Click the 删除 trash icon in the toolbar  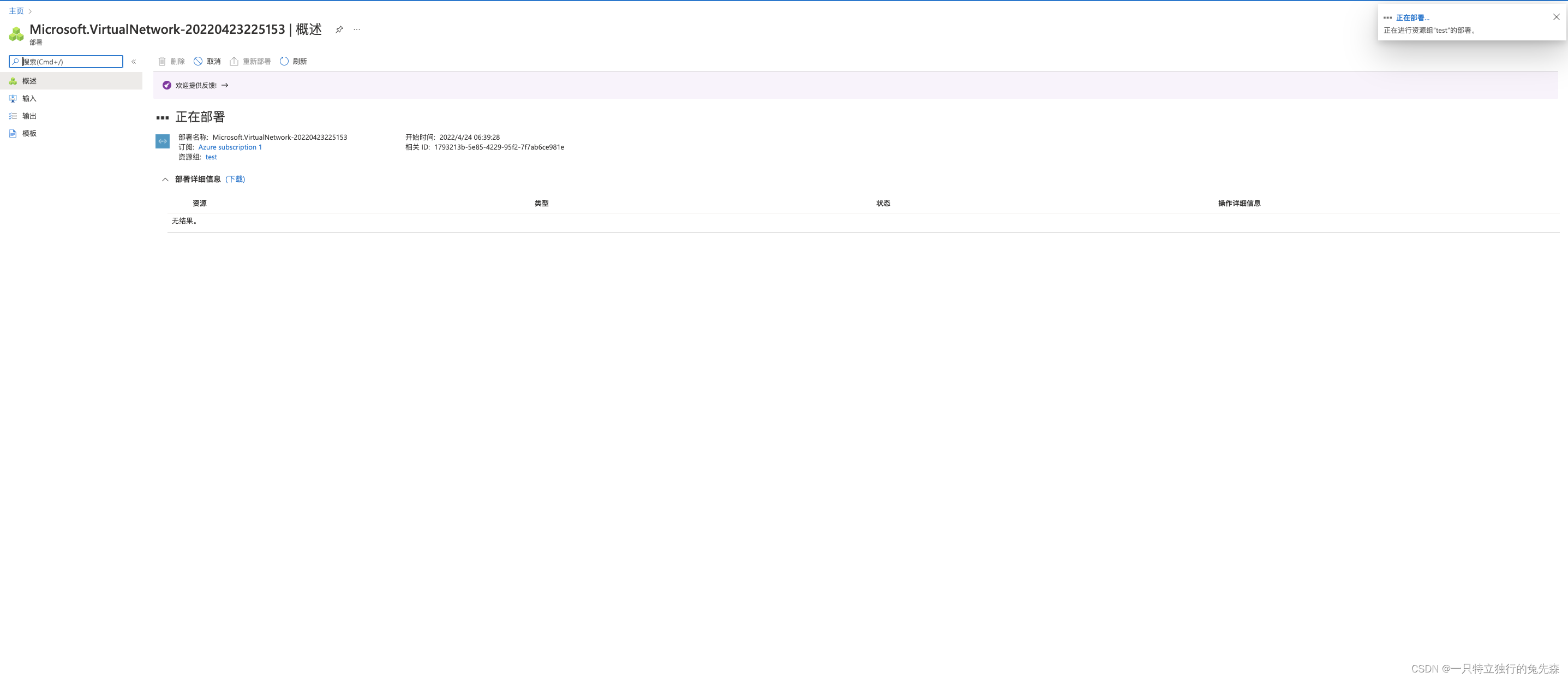click(x=162, y=62)
